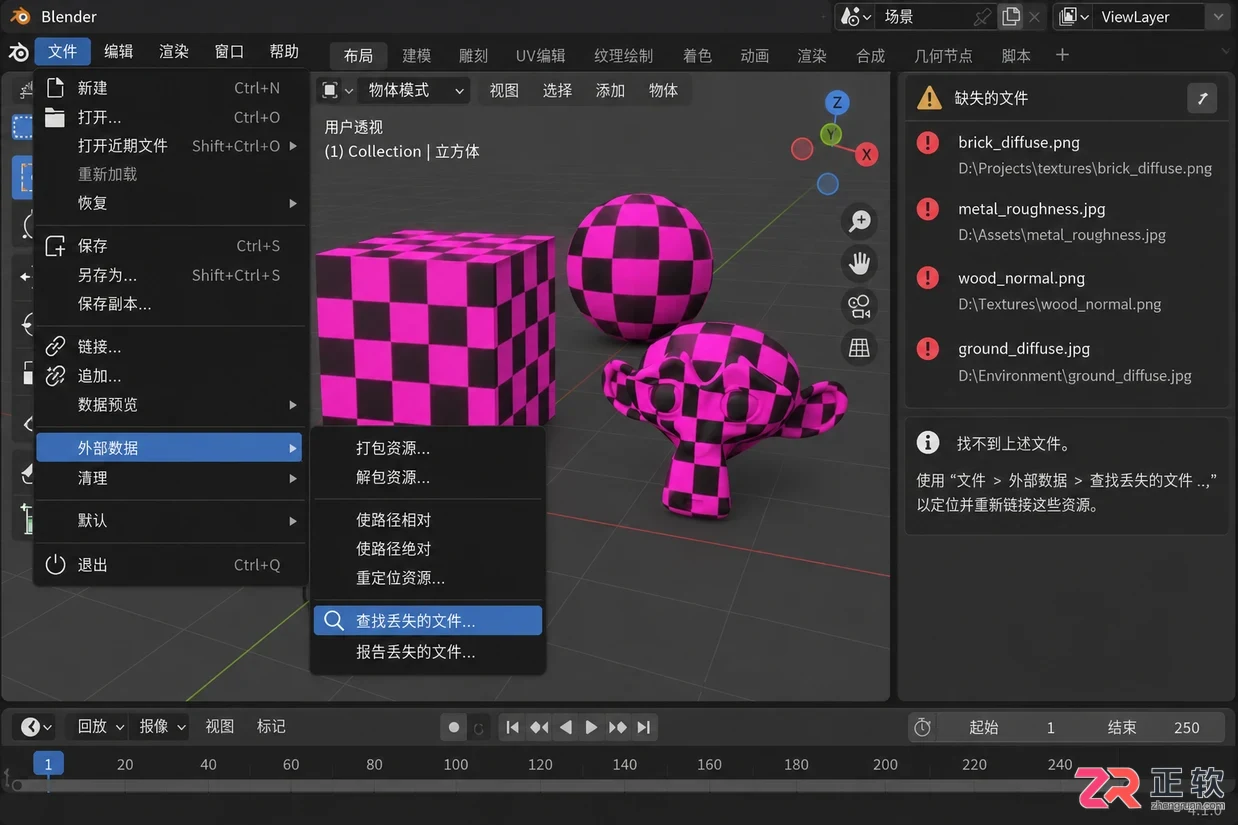Open 标记 menu in the timeline header
Screen dimensions: 1238x825
pyautogui.click(x=271, y=727)
